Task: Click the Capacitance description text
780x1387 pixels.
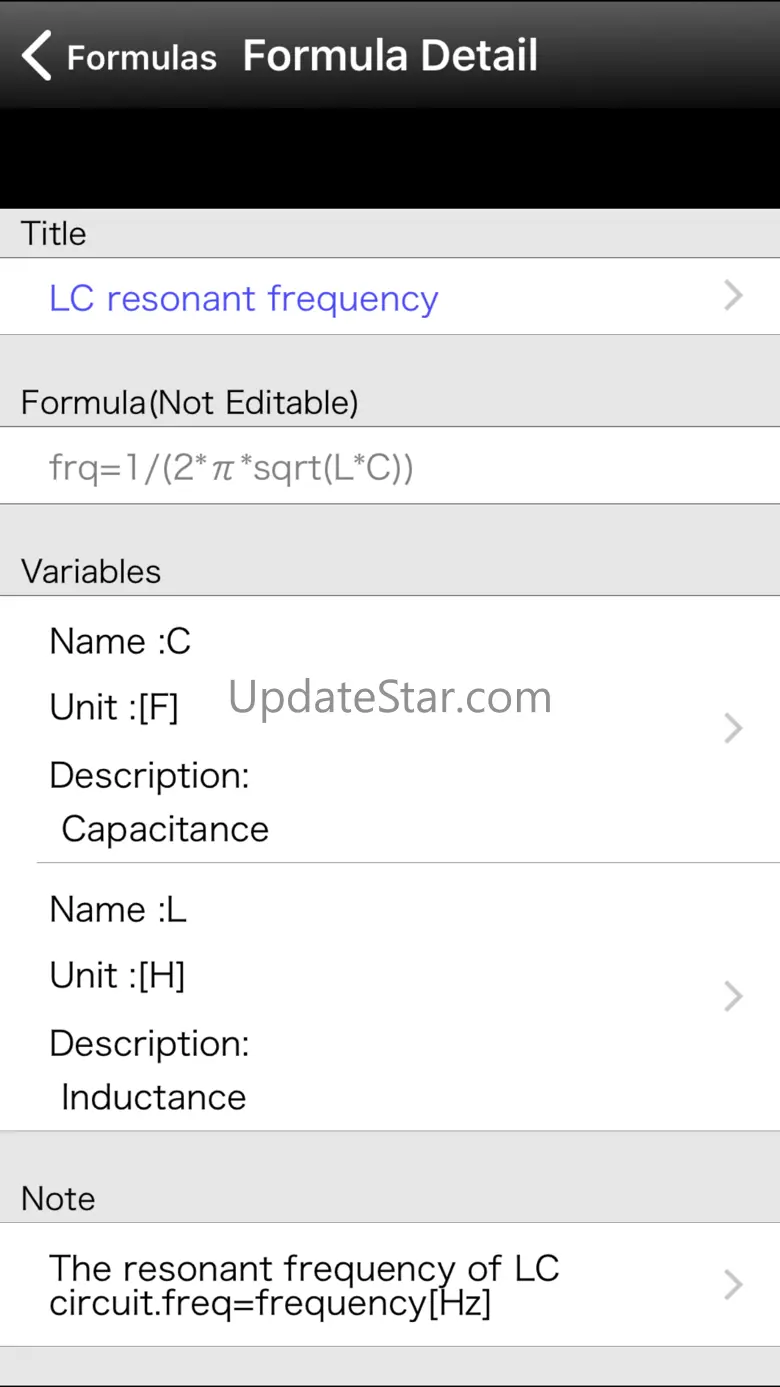Action: point(165,829)
